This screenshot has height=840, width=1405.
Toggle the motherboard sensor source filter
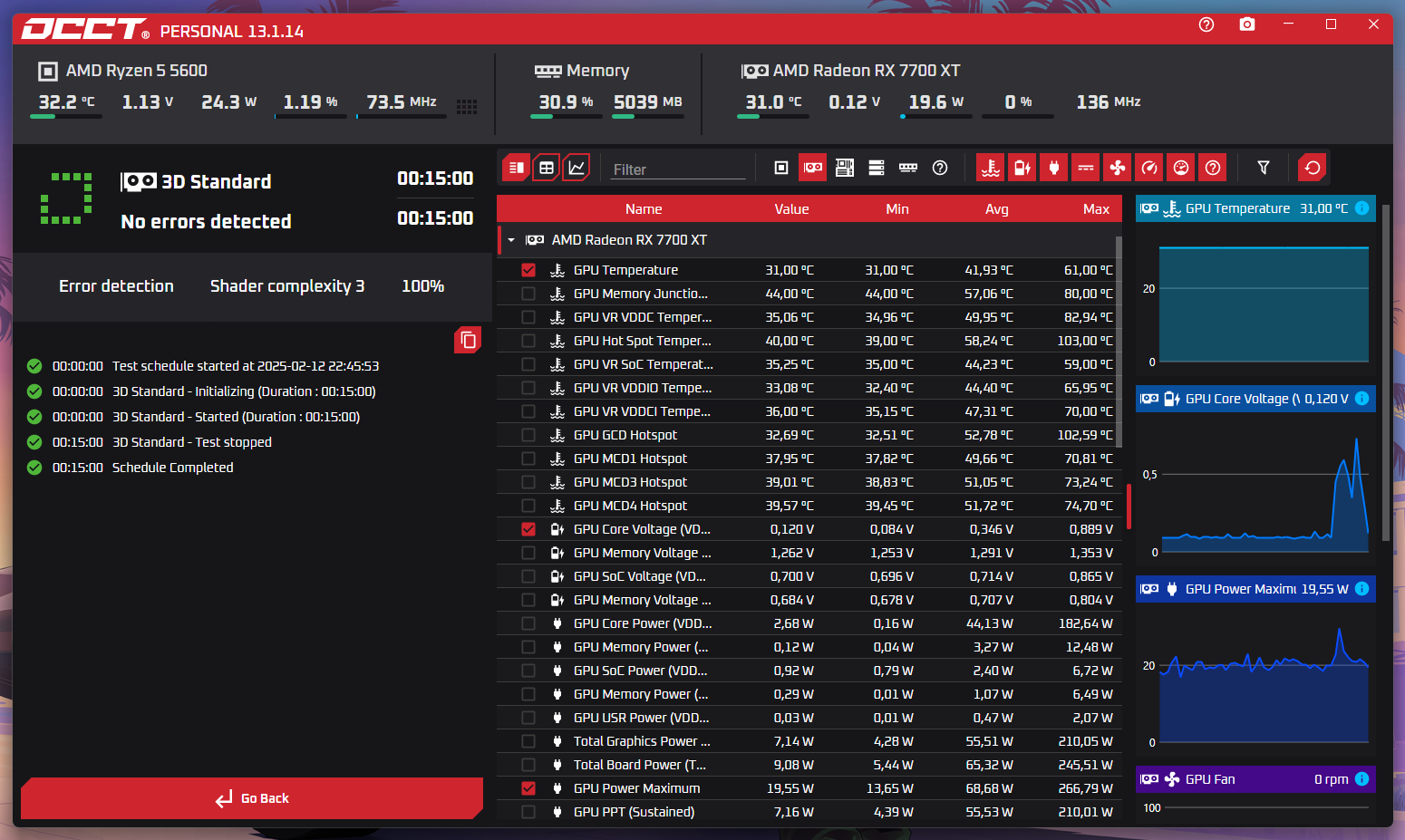(x=845, y=168)
